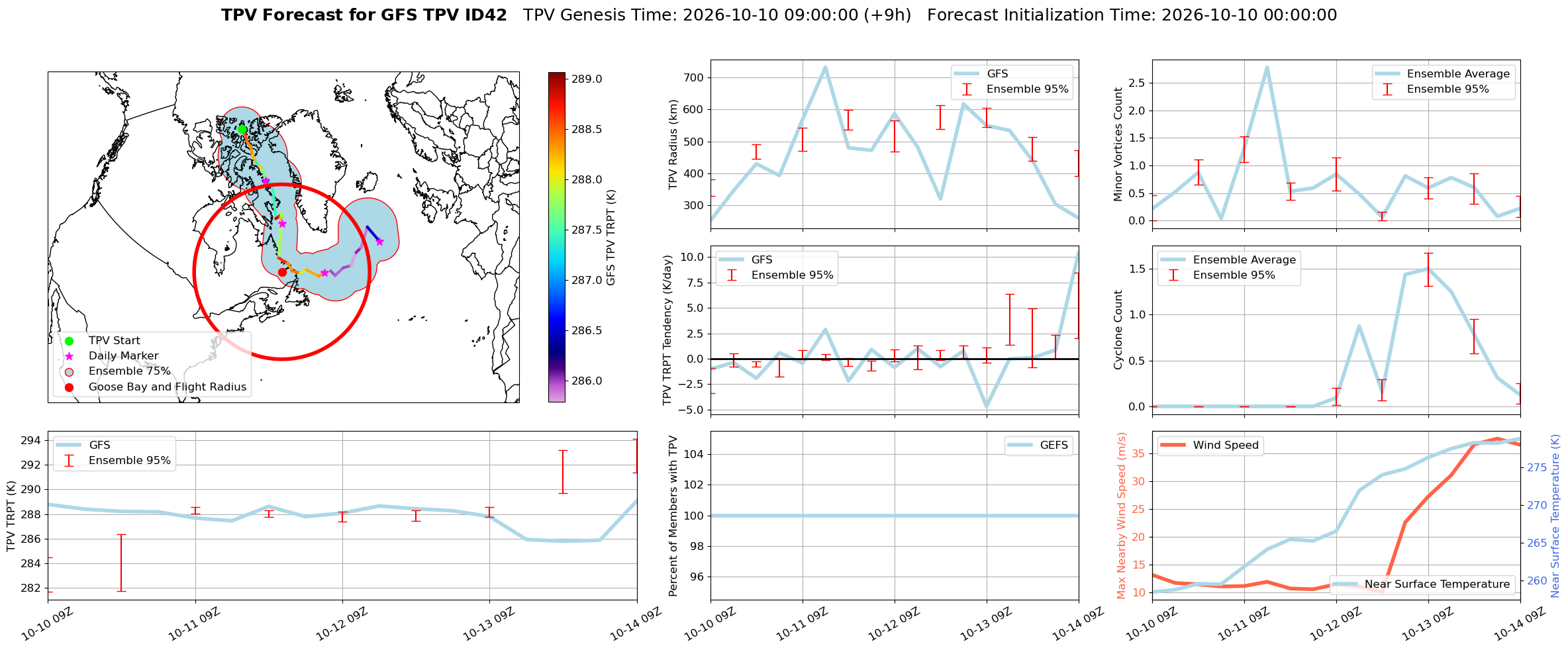Click 'Ensemble Average' legend in Cyclone Count plot

coord(1228,260)
